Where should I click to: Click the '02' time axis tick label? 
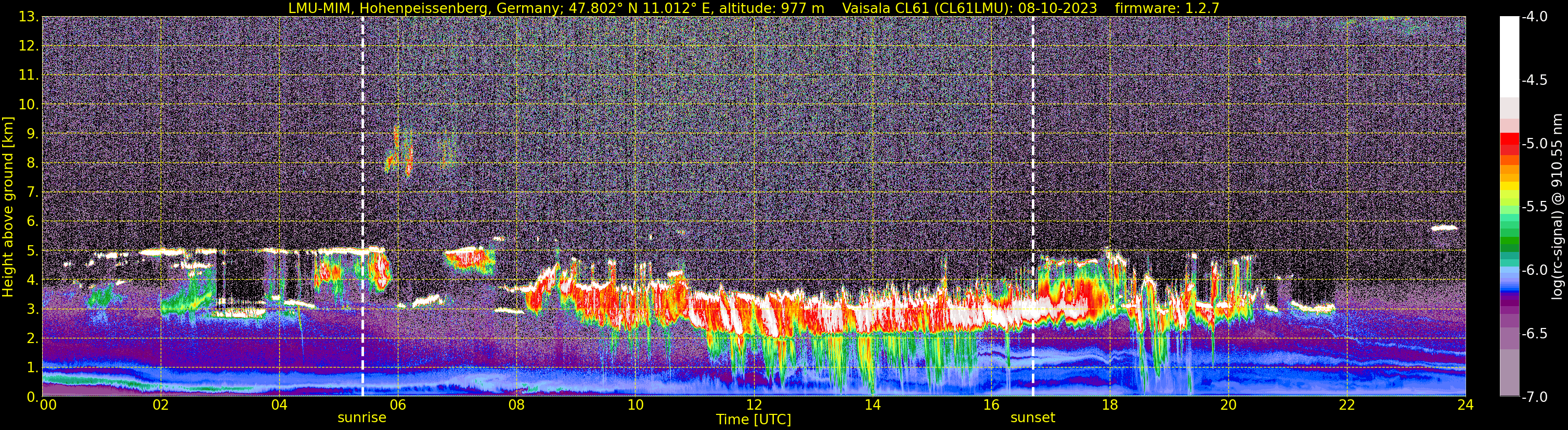(x=161, y=405)
